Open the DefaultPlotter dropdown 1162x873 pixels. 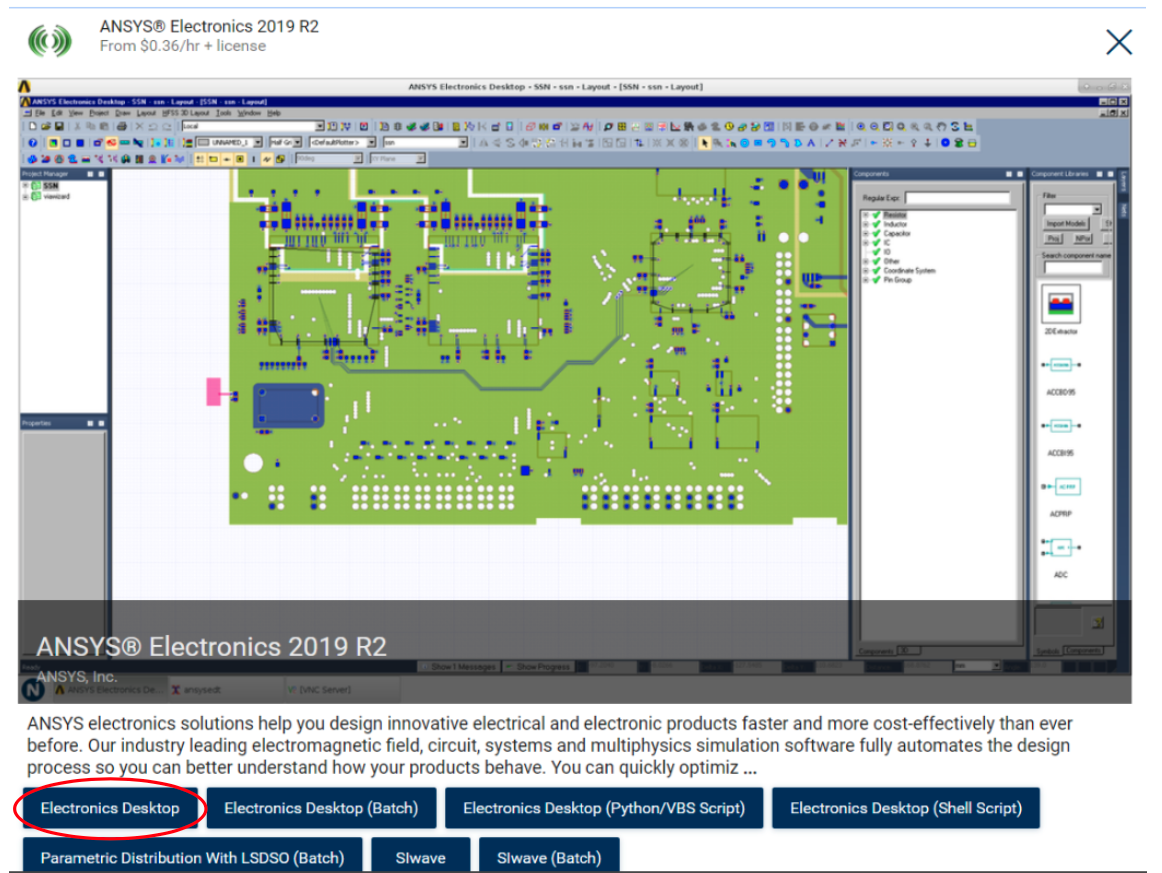(371, 142)
